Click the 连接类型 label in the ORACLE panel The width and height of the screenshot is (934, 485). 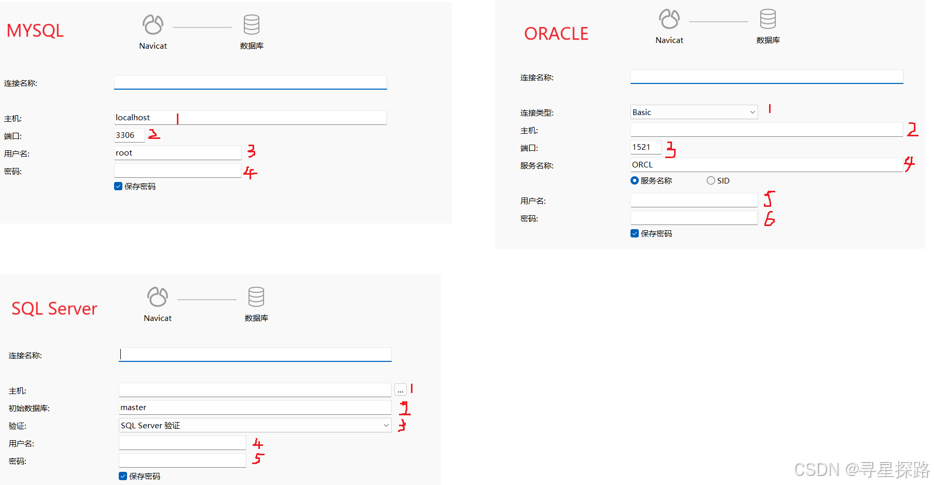click(537, 113)
